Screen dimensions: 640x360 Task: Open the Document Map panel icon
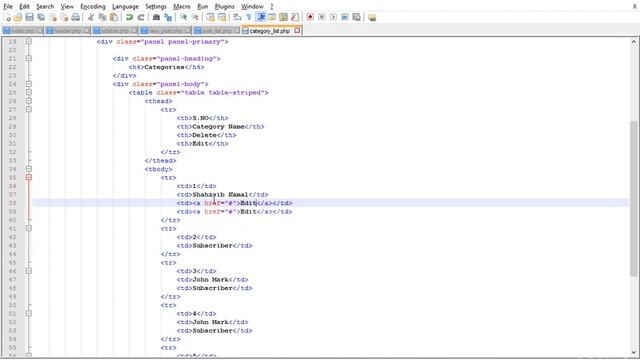coord(283,17)
